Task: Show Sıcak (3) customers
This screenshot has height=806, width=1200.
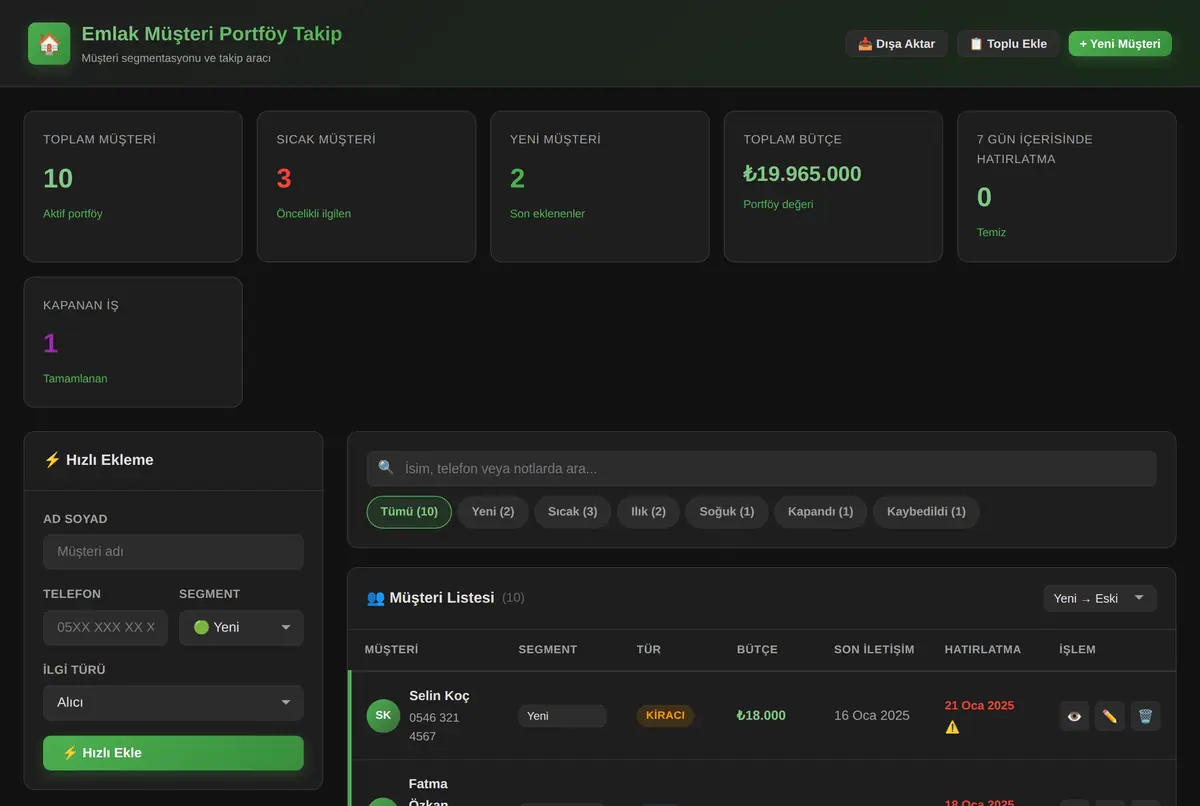Action: click(573, 512)
